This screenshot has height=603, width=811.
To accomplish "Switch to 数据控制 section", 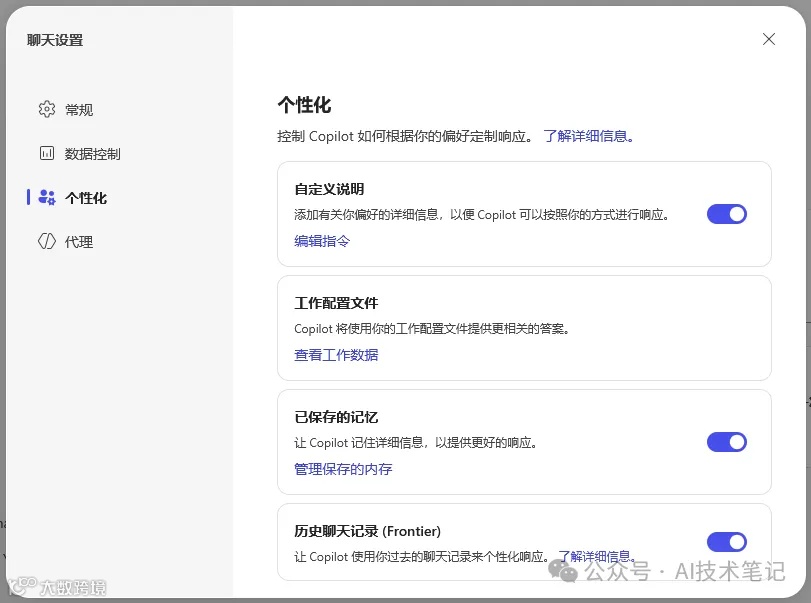I will [92, 154].
